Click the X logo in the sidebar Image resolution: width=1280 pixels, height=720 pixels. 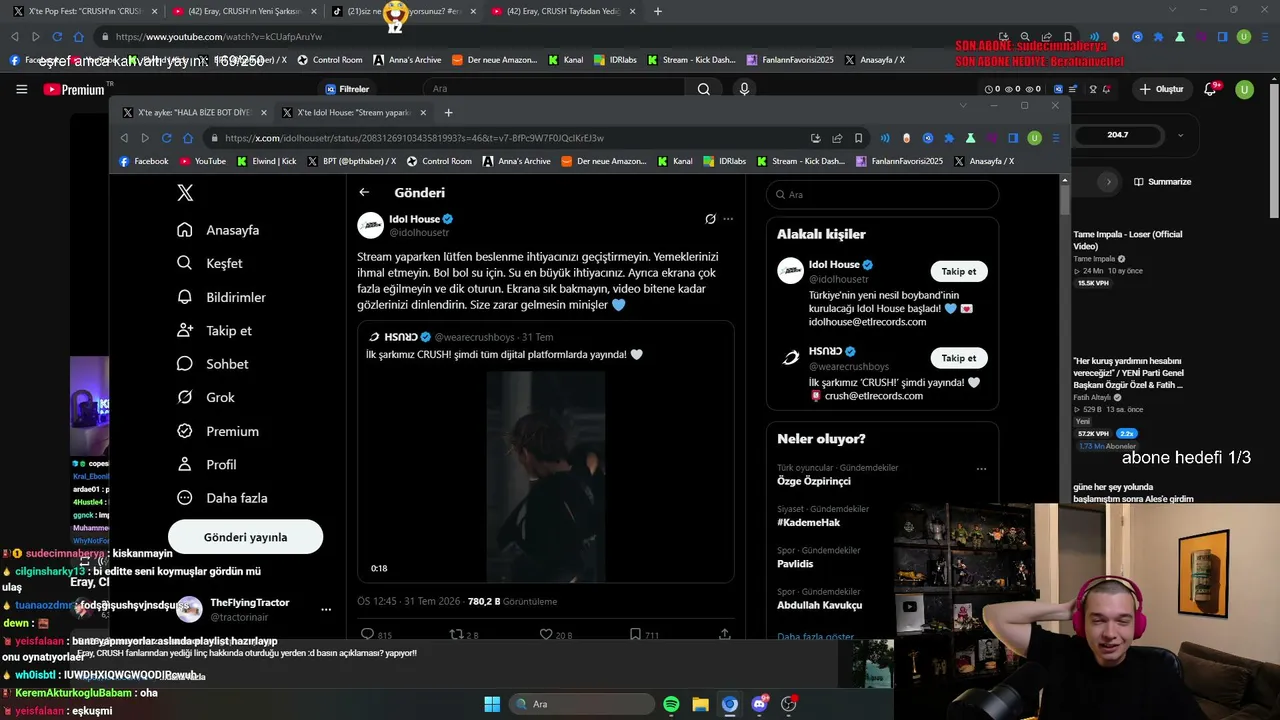point(185,193)
